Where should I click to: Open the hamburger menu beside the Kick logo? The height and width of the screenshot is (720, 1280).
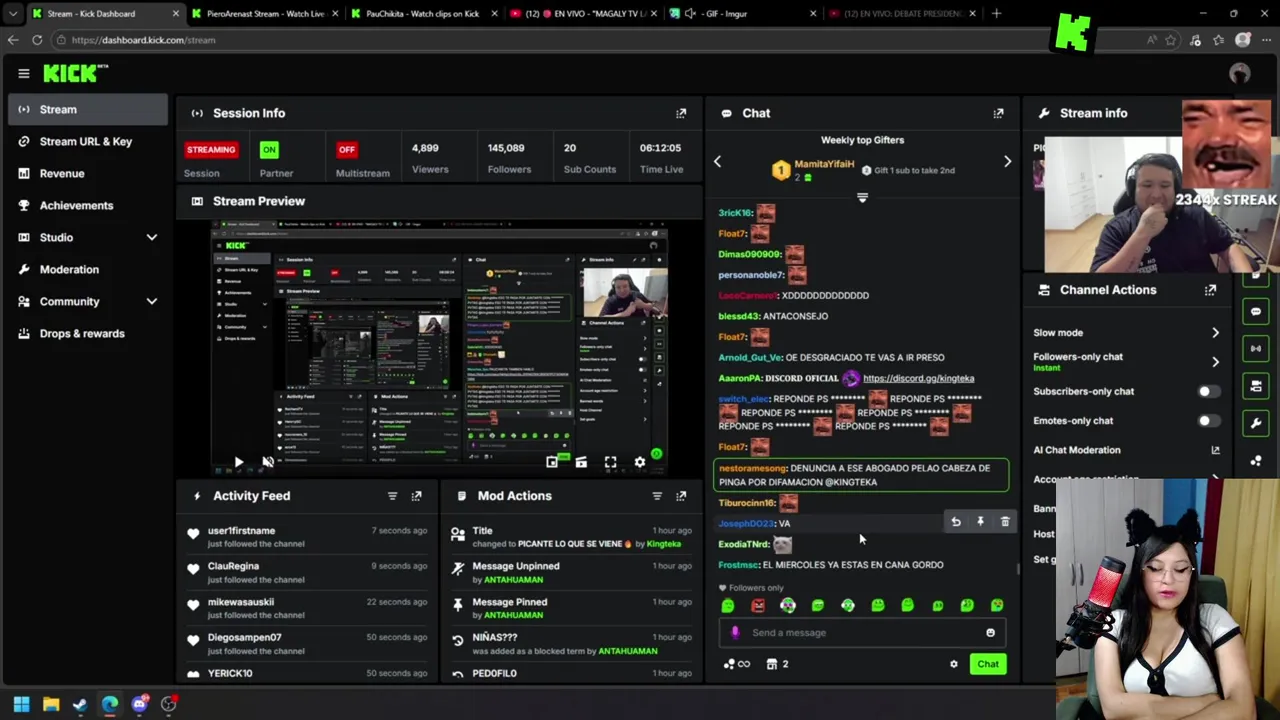[x=24, y=73]
